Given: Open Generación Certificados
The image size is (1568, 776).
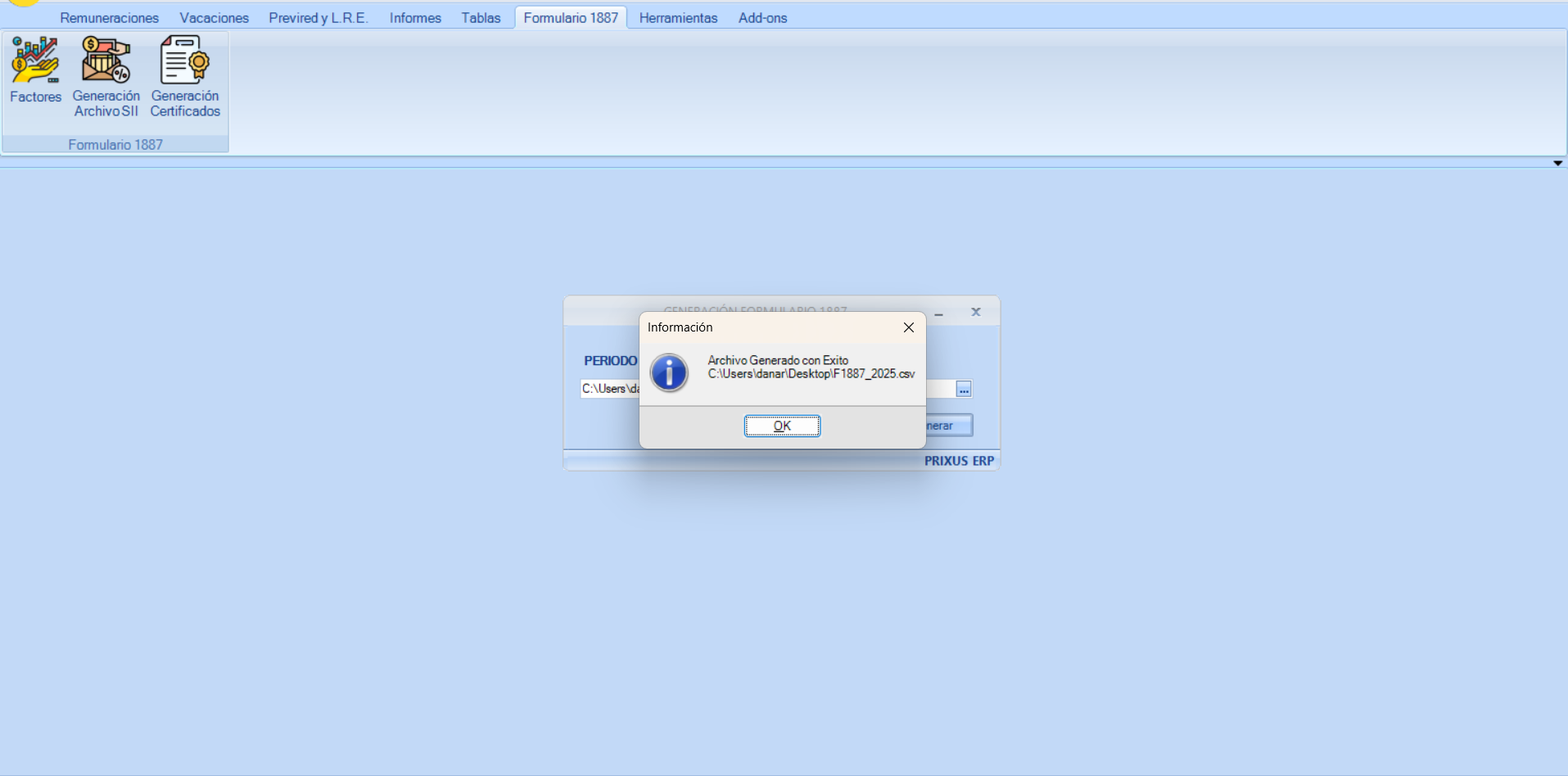Looking at the screenshot, I should coord(185,77).
